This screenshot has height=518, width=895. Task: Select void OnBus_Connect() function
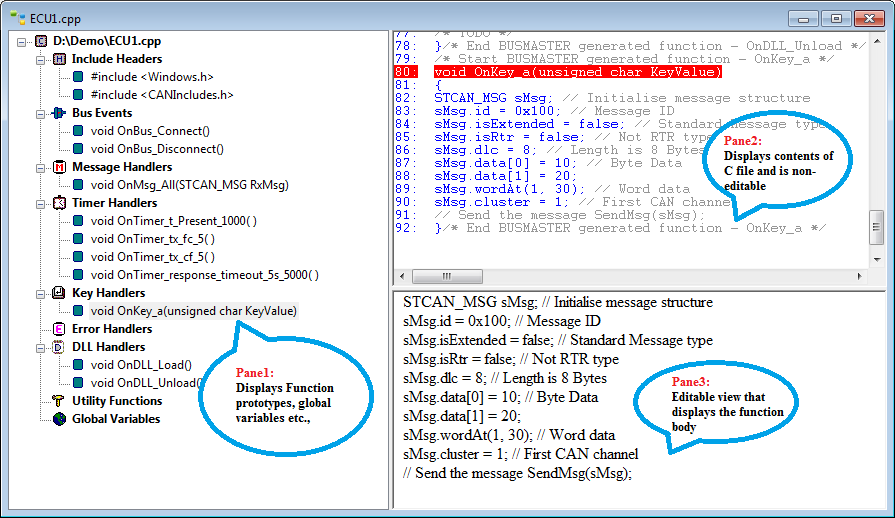(150, 131)
